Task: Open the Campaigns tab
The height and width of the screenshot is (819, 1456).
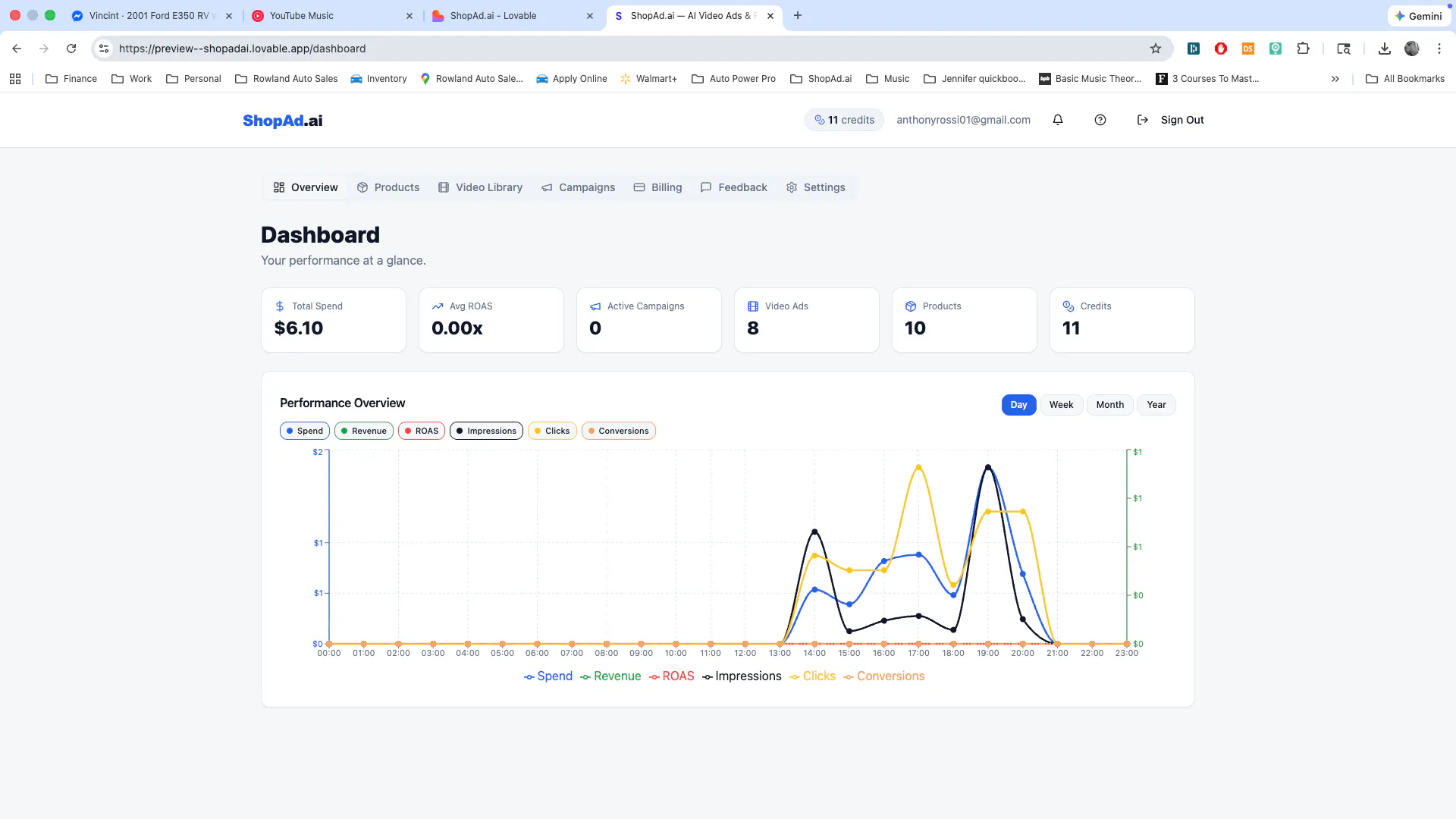Action: (x=579, y=187)
